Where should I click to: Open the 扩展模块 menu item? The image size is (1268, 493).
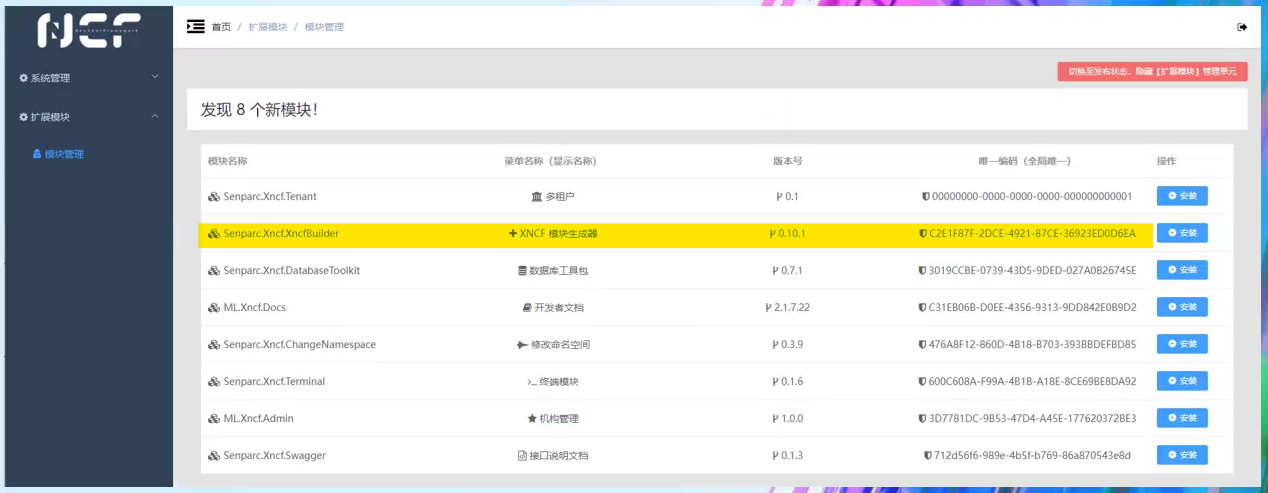[x=86, y=117]
